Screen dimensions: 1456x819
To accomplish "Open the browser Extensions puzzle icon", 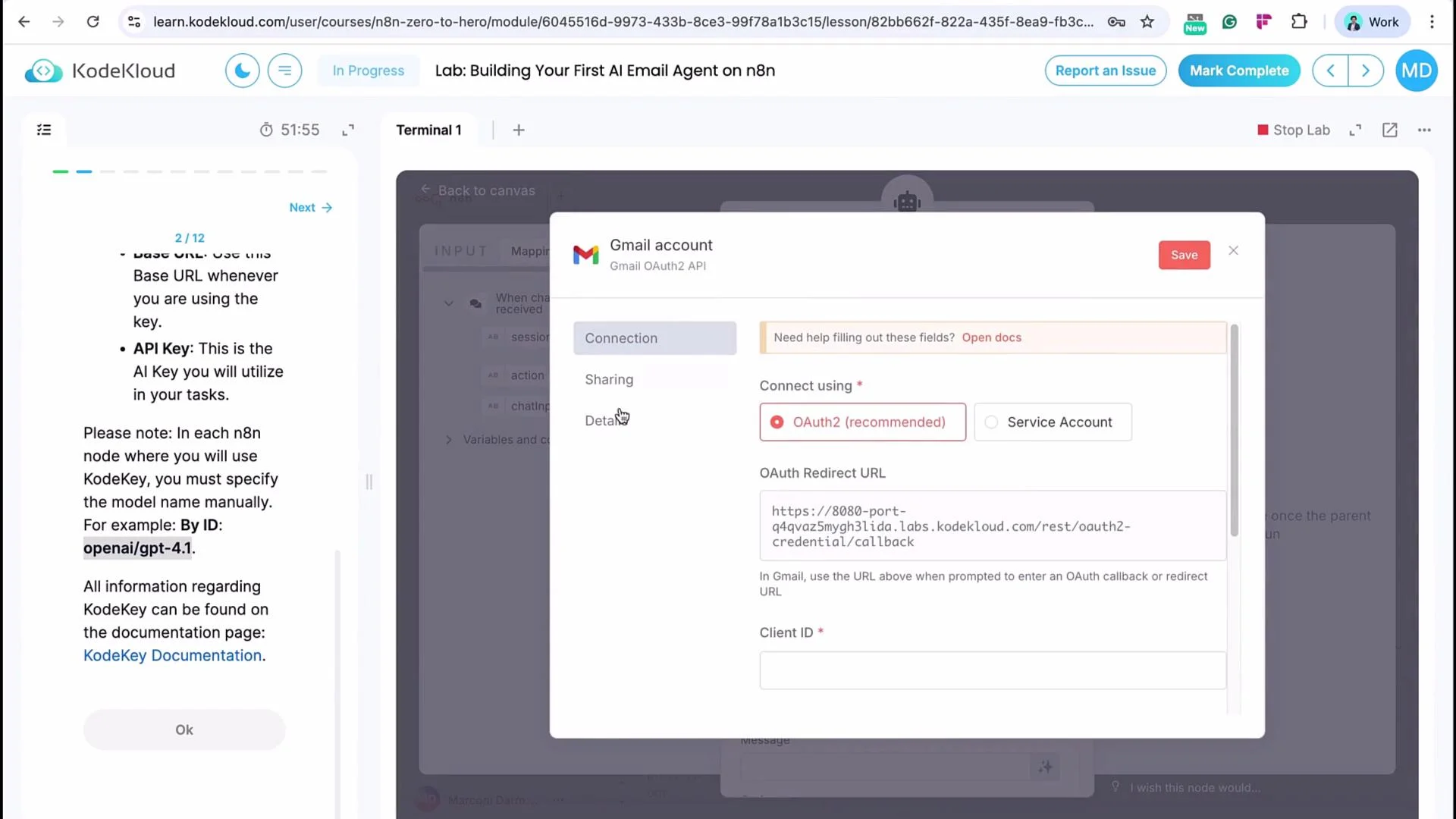I will coord(1299,22).
